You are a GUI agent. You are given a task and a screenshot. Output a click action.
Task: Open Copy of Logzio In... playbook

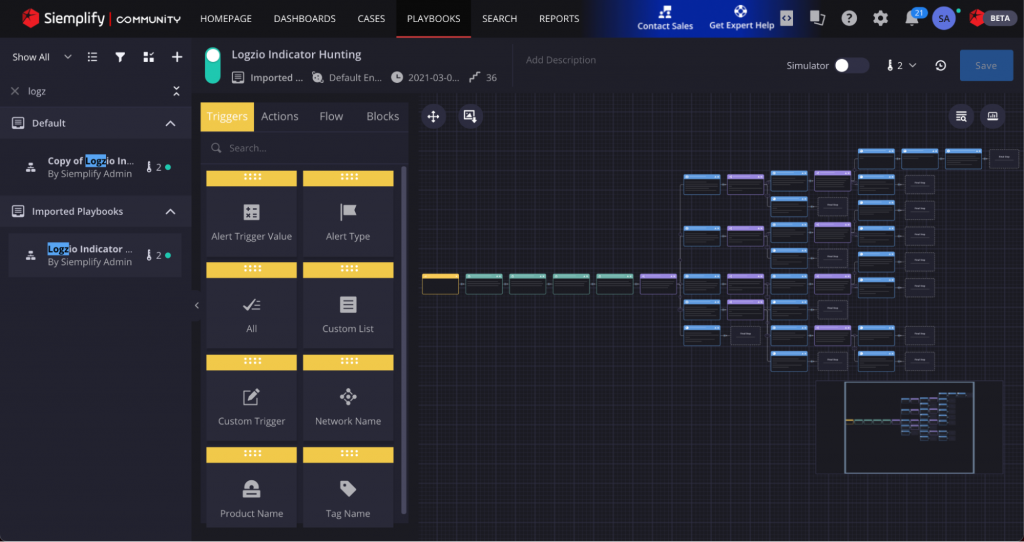click(x=95, y=167)
